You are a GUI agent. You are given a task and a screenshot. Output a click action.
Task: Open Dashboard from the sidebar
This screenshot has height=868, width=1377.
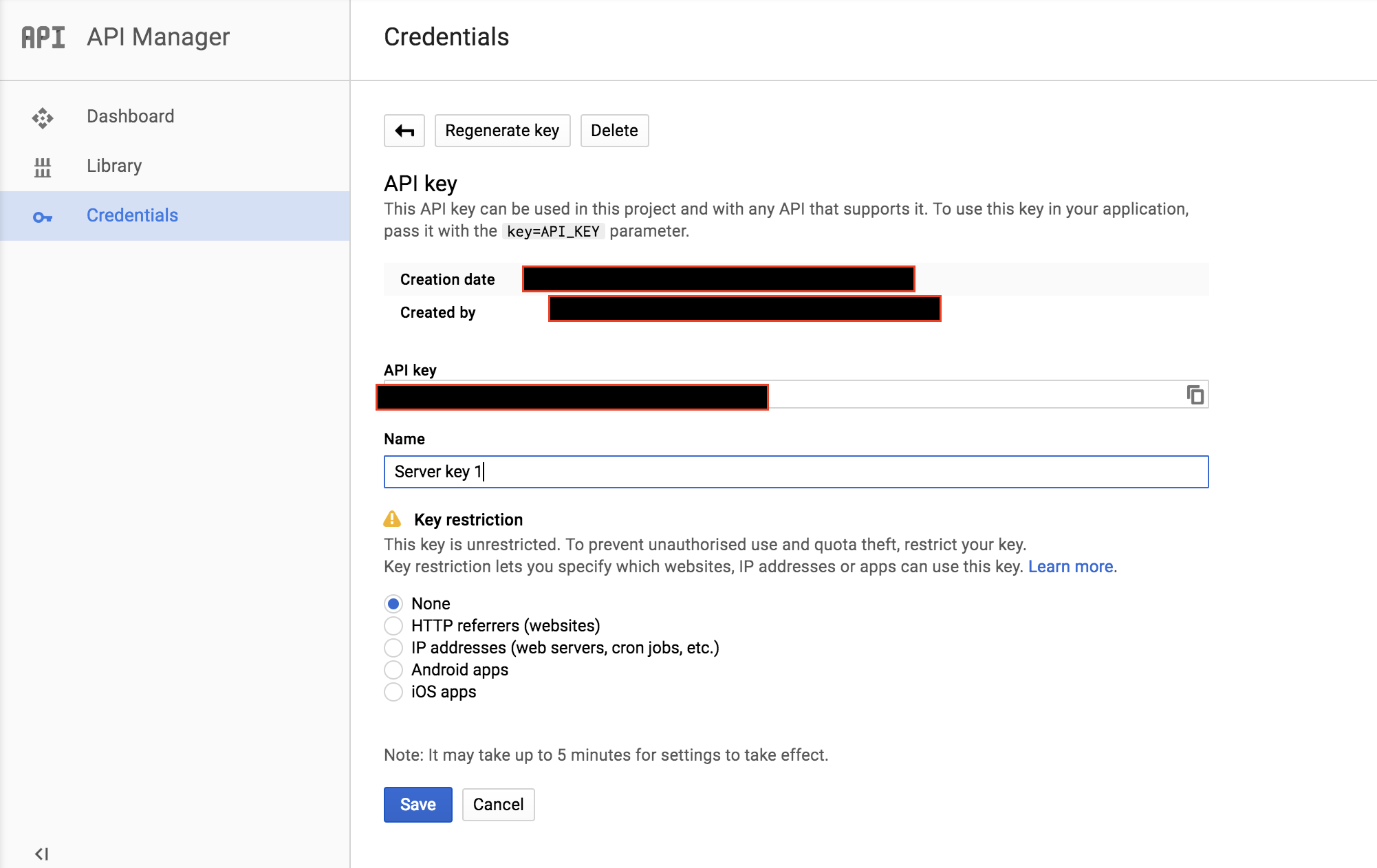[131, 116]
